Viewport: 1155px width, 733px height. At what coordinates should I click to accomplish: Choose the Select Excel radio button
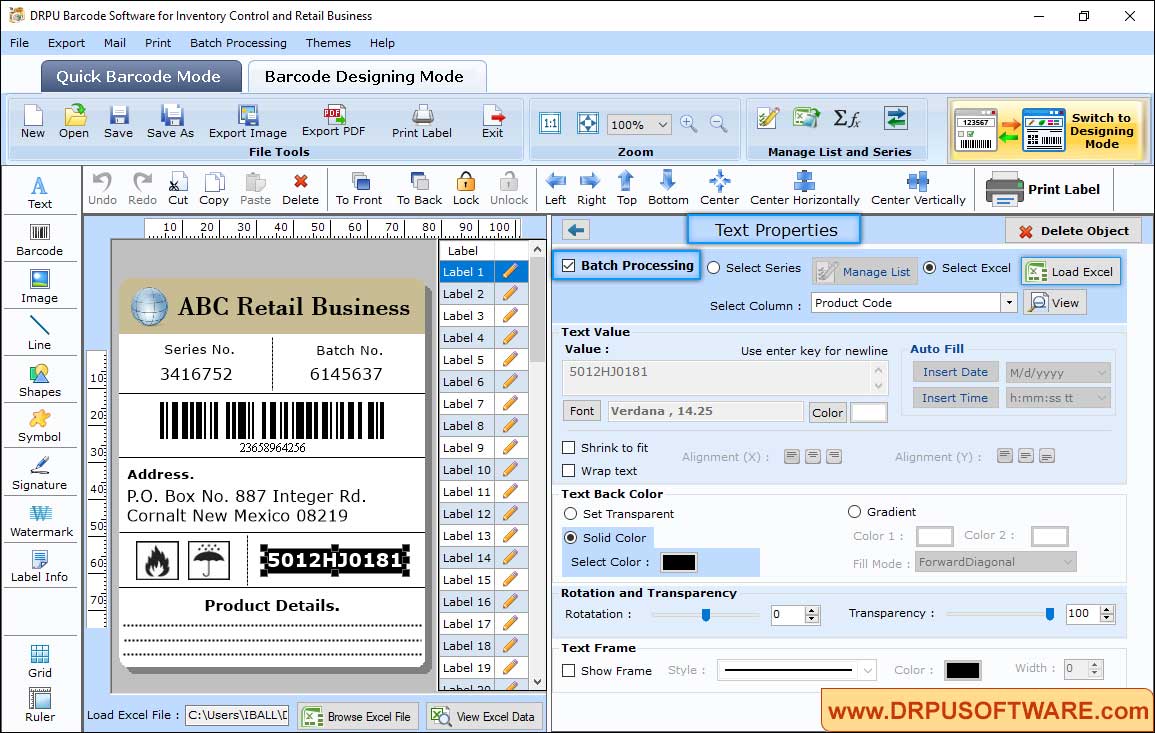pos(930,268)
